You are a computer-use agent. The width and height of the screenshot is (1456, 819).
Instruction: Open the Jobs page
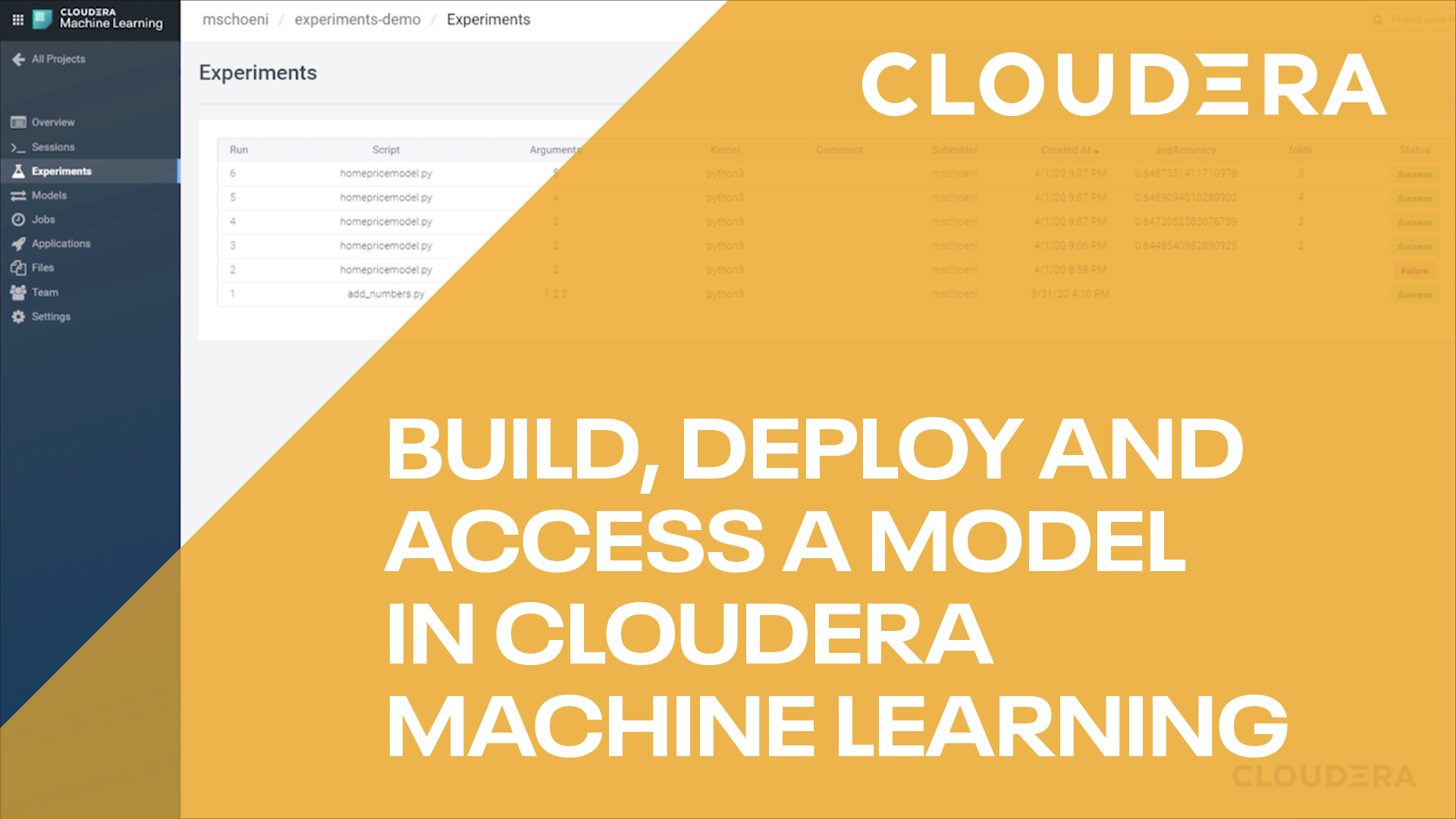point(43,220)
